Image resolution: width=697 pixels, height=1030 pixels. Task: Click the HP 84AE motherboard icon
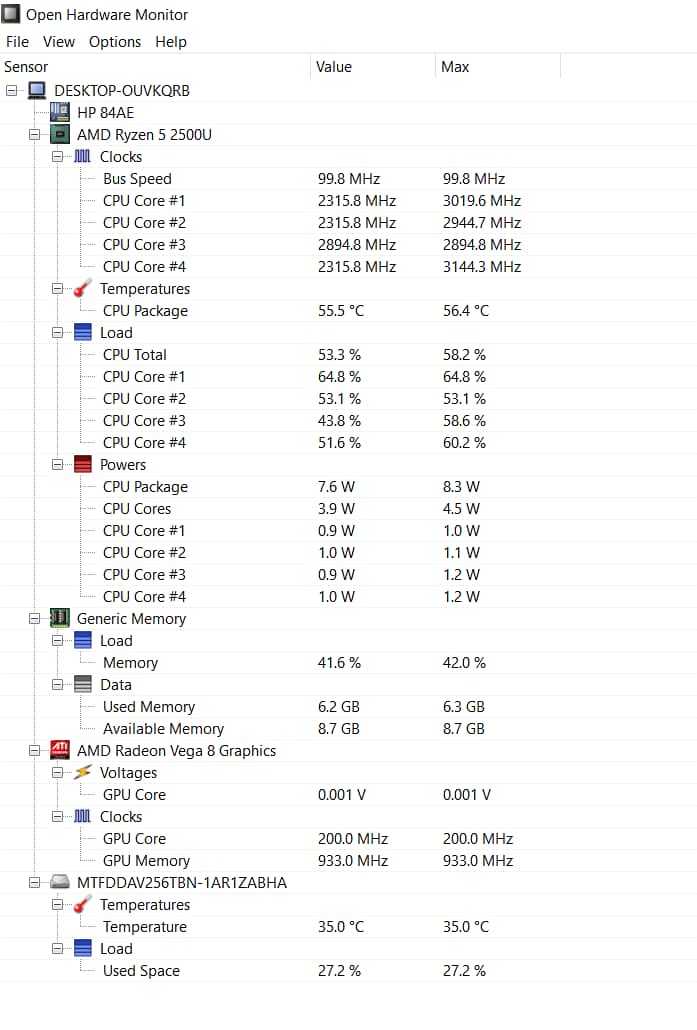pos(60,113)
